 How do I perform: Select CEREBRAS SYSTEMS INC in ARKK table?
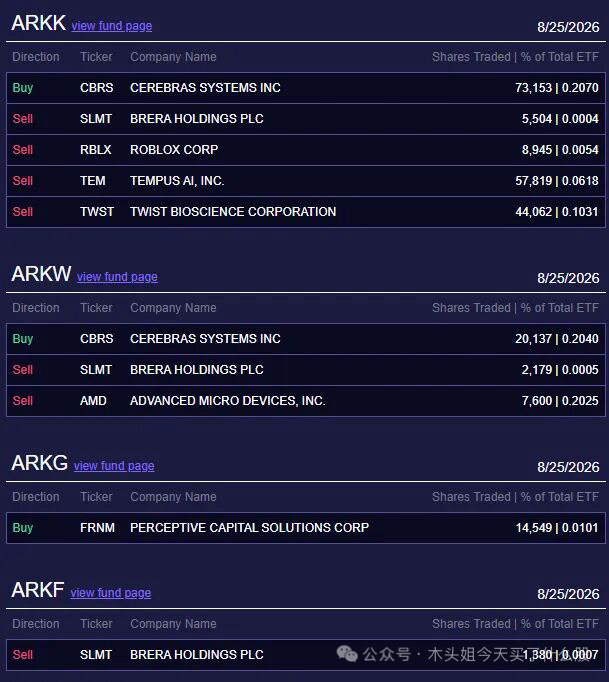coord(205,88)
